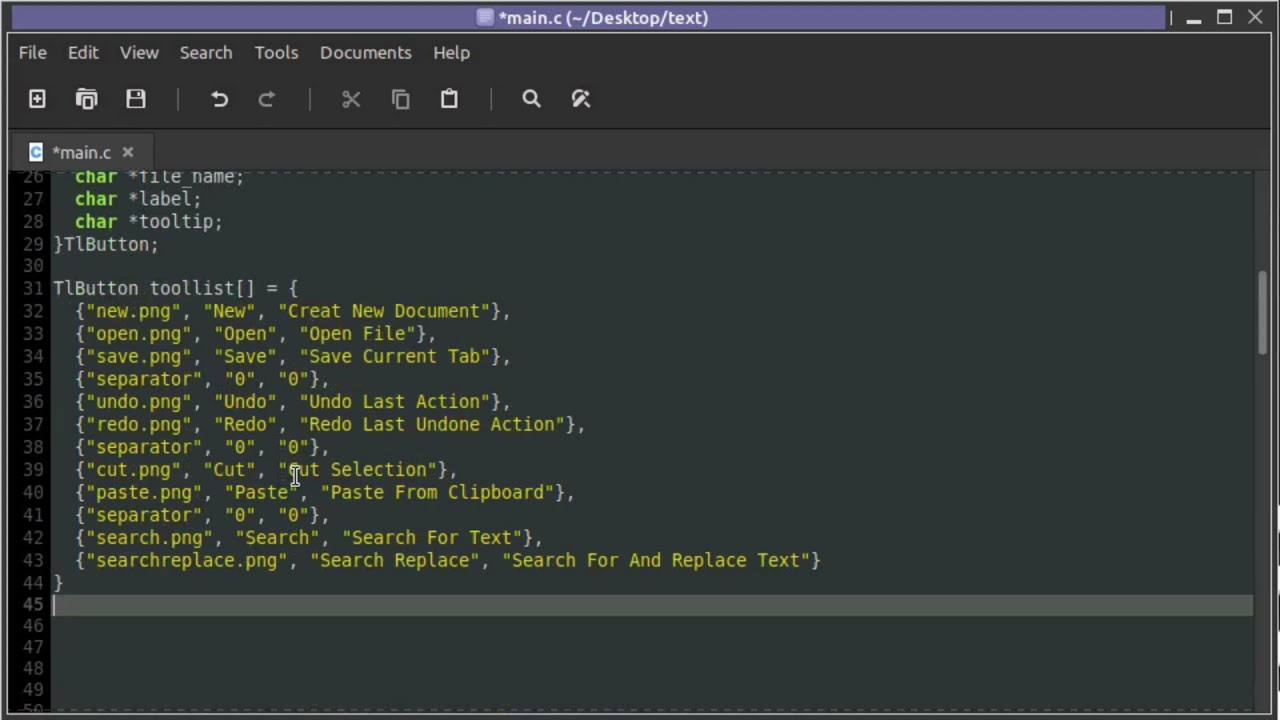This screenshot has width=1280, height=720.
Task: Open the Tools menu
Action: click(x=276, y=52)
